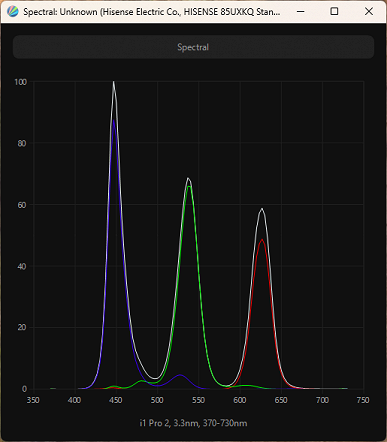Screen dimensions: 387x442
Task: Click the app logo icon in title bar
Action: click(x=13, y=12)
